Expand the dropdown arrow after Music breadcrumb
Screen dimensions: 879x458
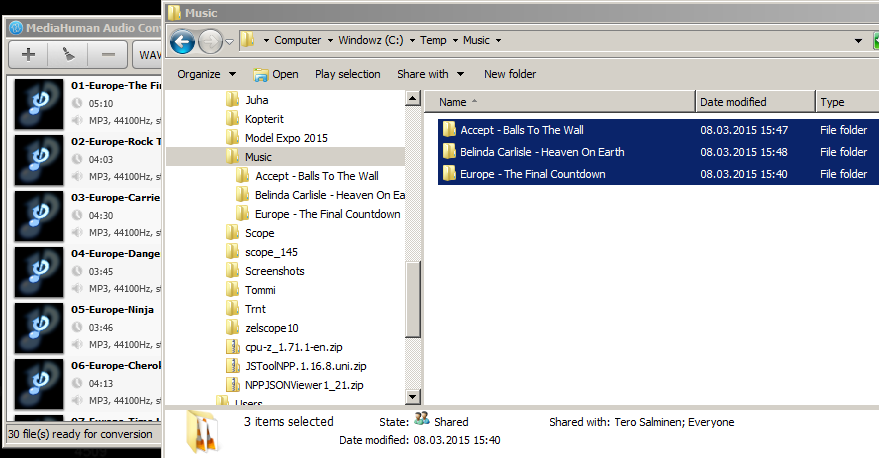point(498,40)
